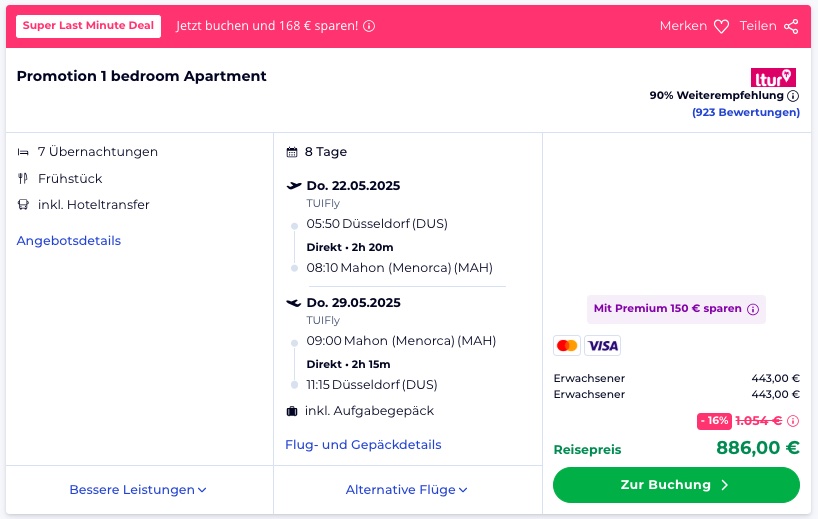Click the VISA payment icon
818x519 pixels.
(603, 345)
